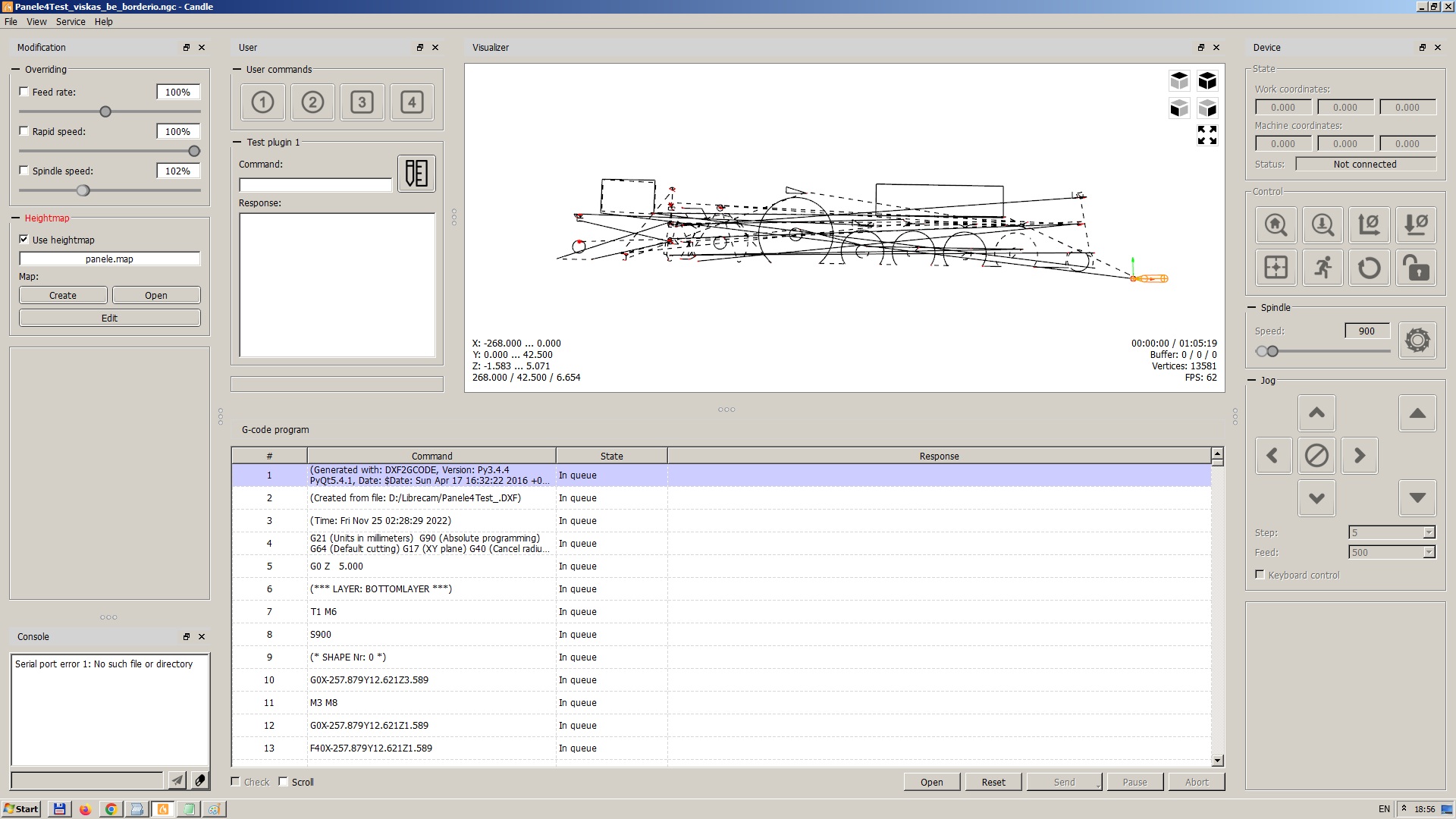Toggle the Check mode checkbox
Image resolution: width=1456 pixels, height=819 pixels.
[x=236, y=782]
